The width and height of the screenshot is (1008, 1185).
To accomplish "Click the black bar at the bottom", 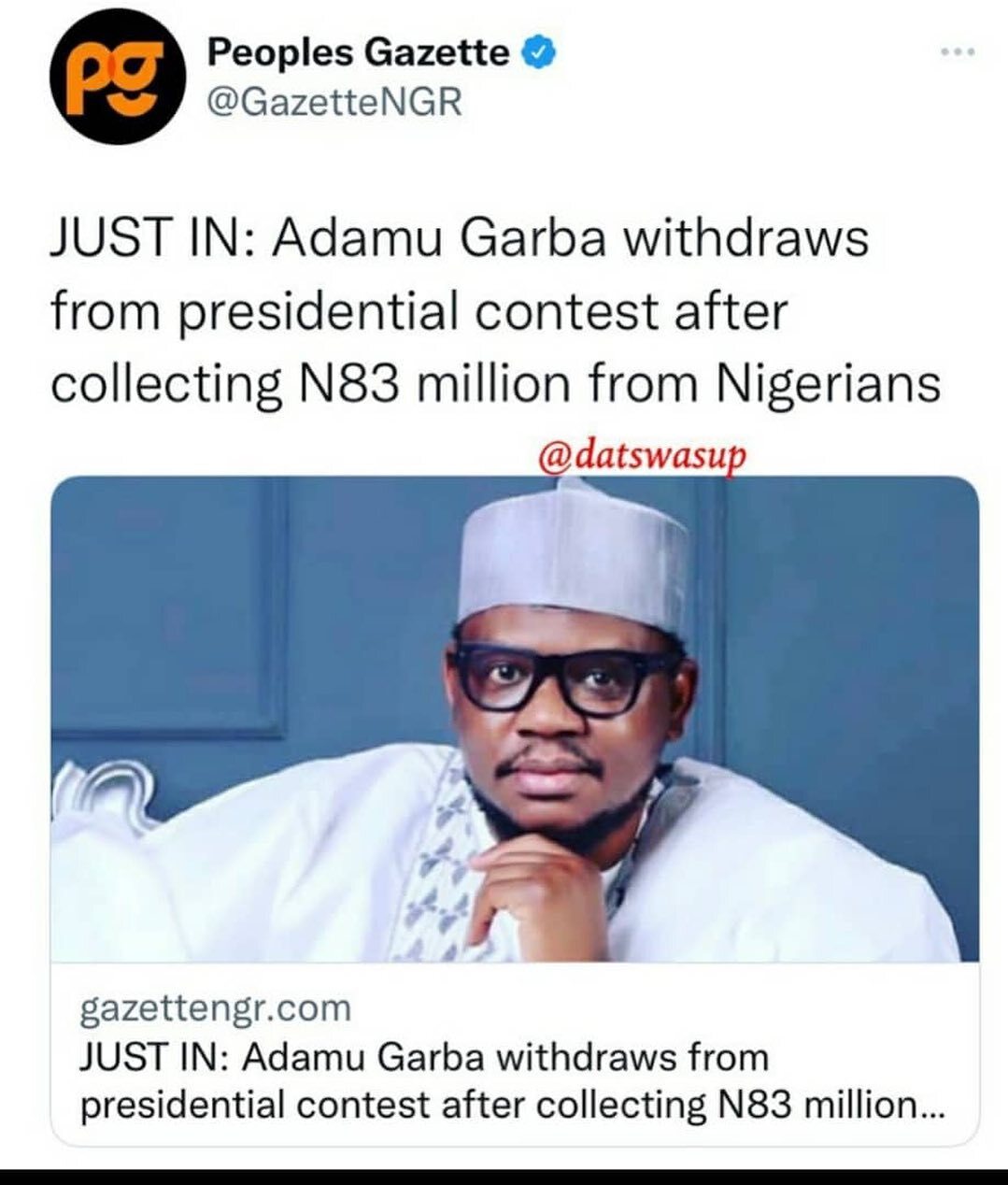I will (504, 1176).
